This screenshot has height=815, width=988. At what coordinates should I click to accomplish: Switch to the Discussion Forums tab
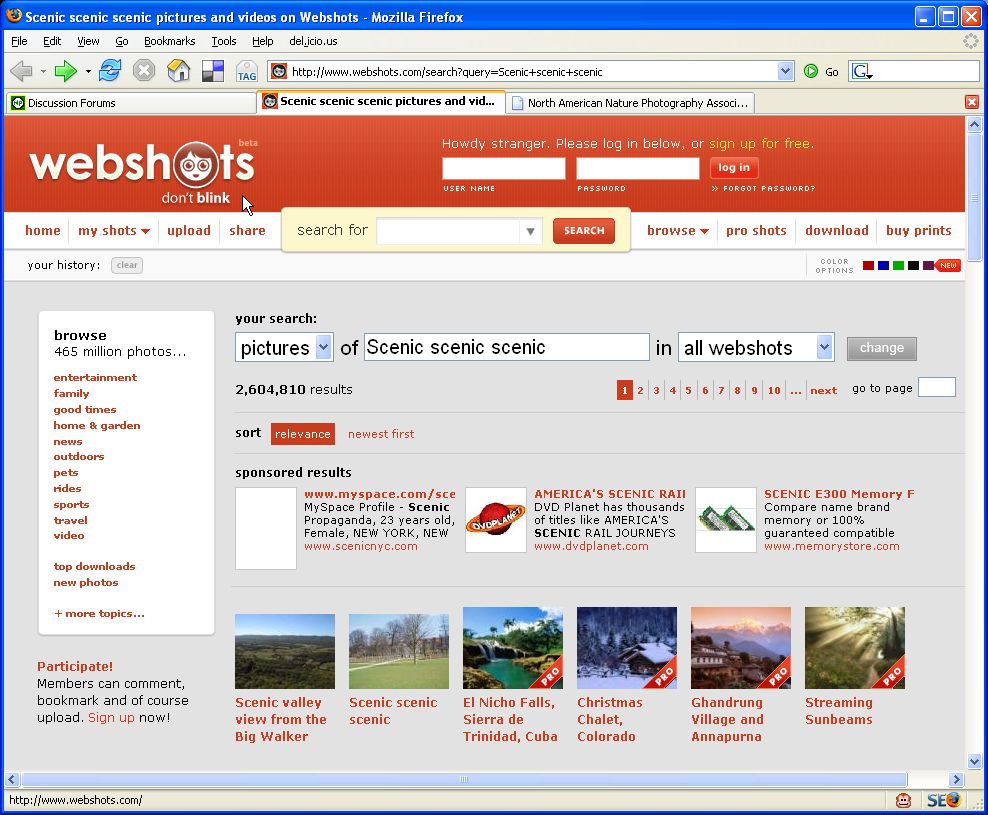[130, 103]
